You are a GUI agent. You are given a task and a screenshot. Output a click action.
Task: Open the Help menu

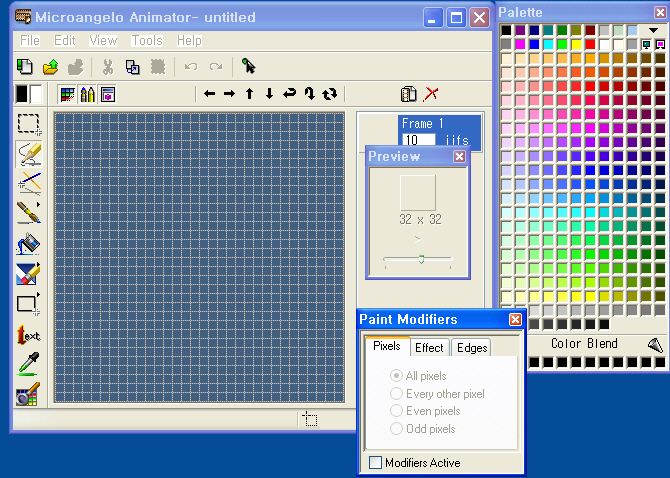pos(189,41)
